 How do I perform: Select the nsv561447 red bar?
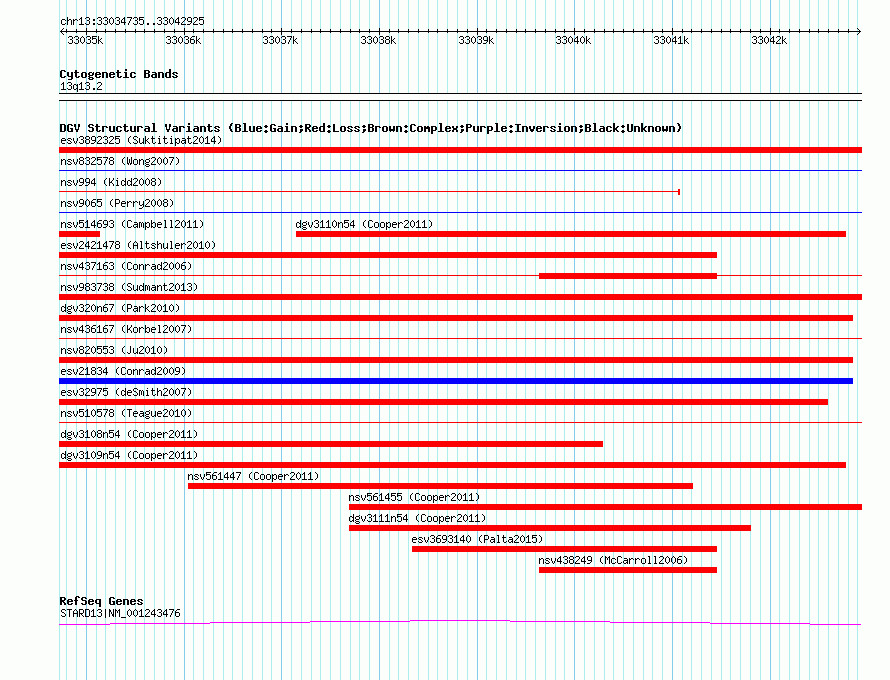tap(440, 486)
